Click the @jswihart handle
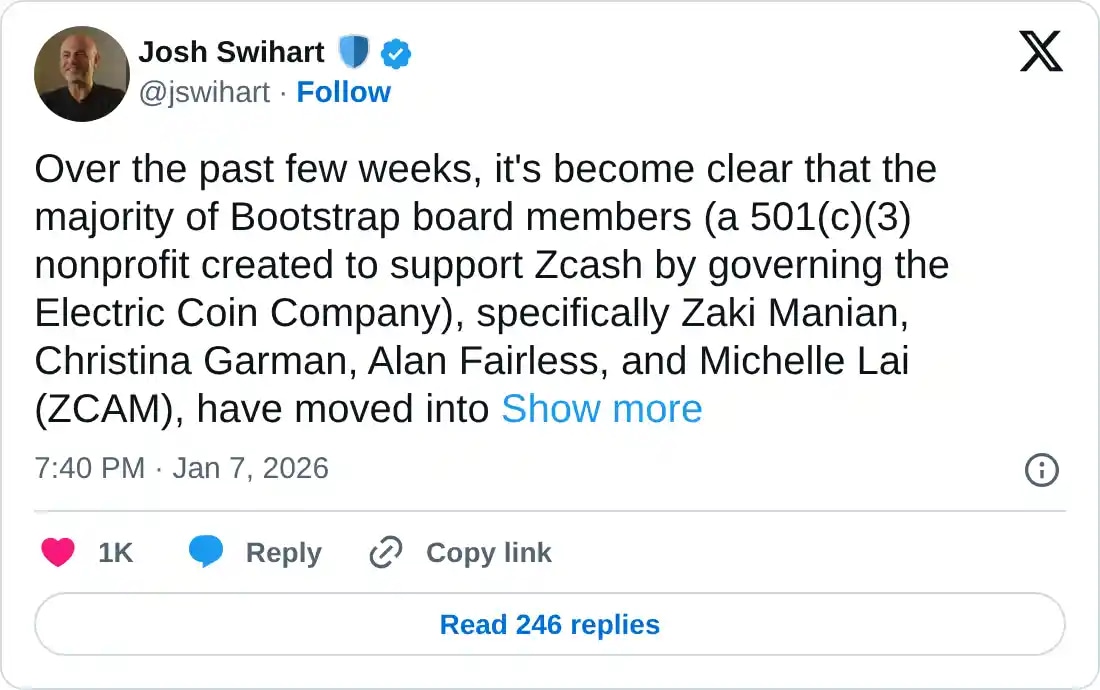 tap(206, 92)
